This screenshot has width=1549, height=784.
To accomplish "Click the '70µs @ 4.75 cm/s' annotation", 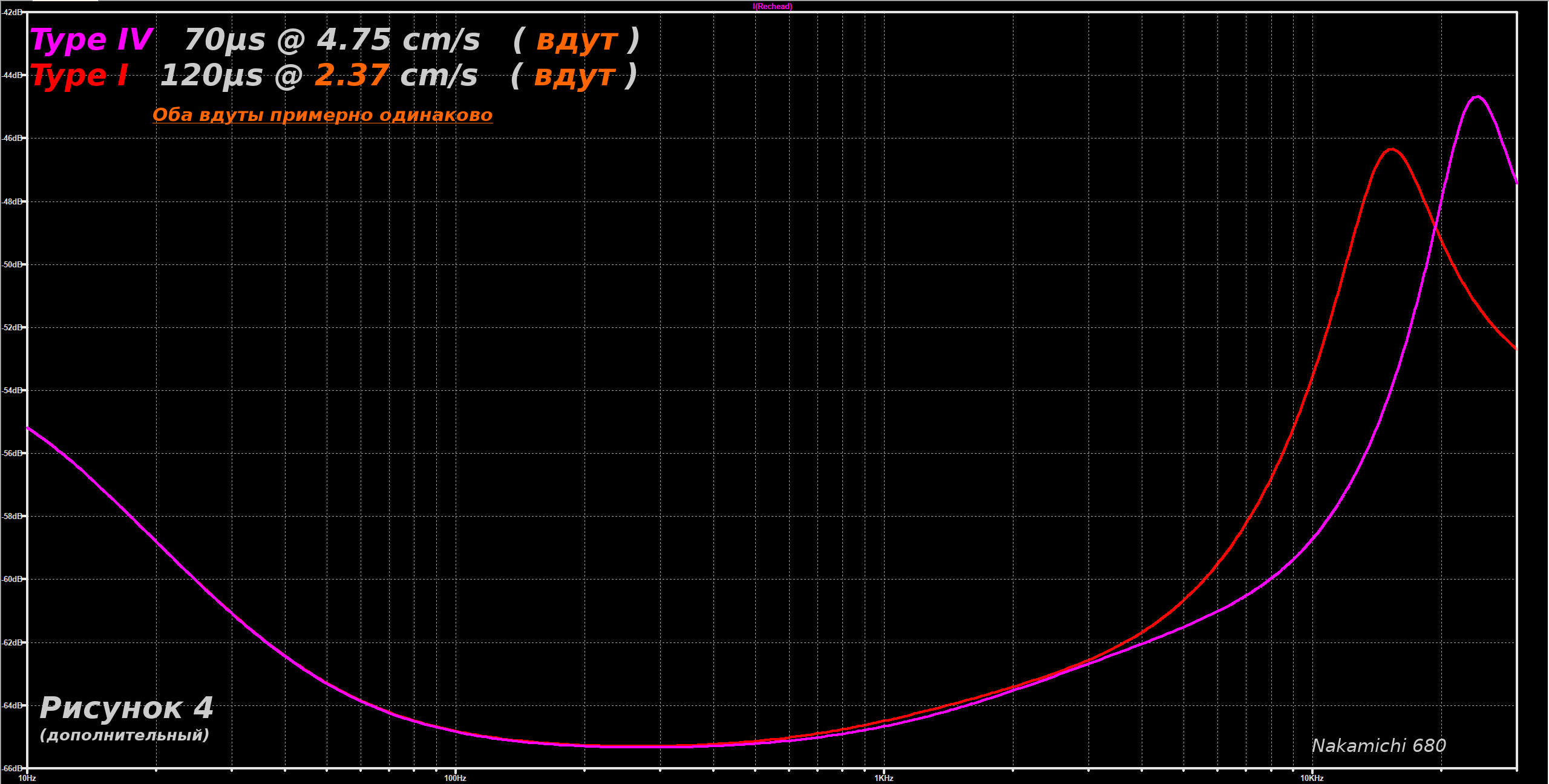I will 332,40.
